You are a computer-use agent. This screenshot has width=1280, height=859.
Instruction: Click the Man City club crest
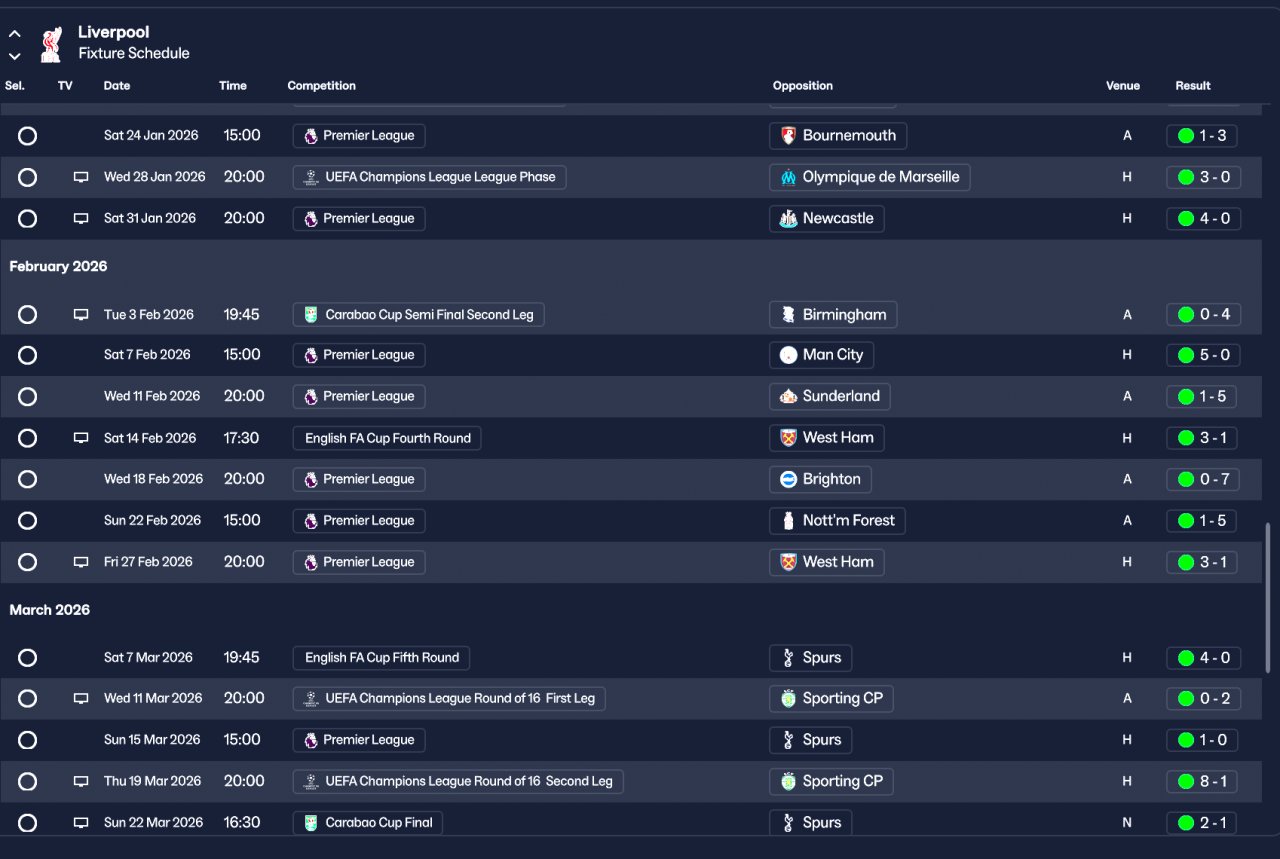(788, 355)
